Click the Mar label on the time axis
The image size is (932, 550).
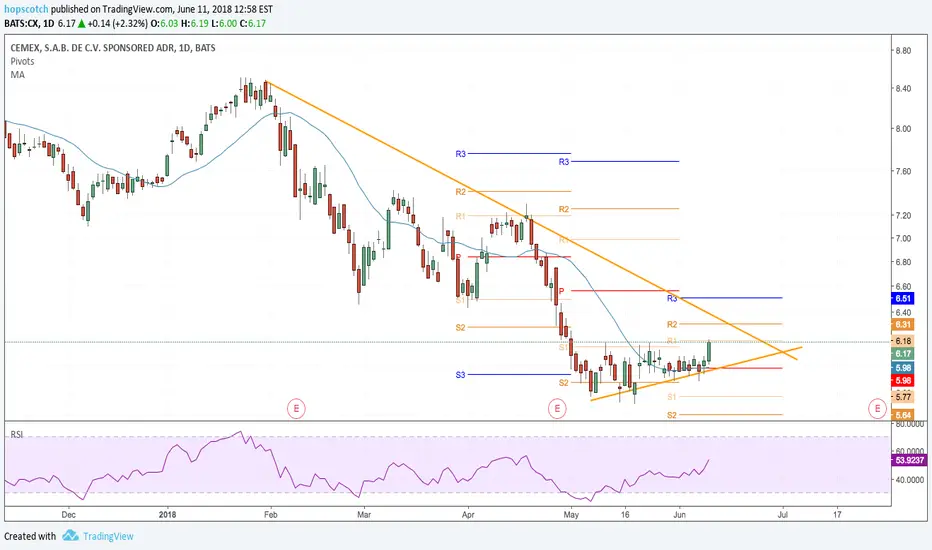coord(364,515)
